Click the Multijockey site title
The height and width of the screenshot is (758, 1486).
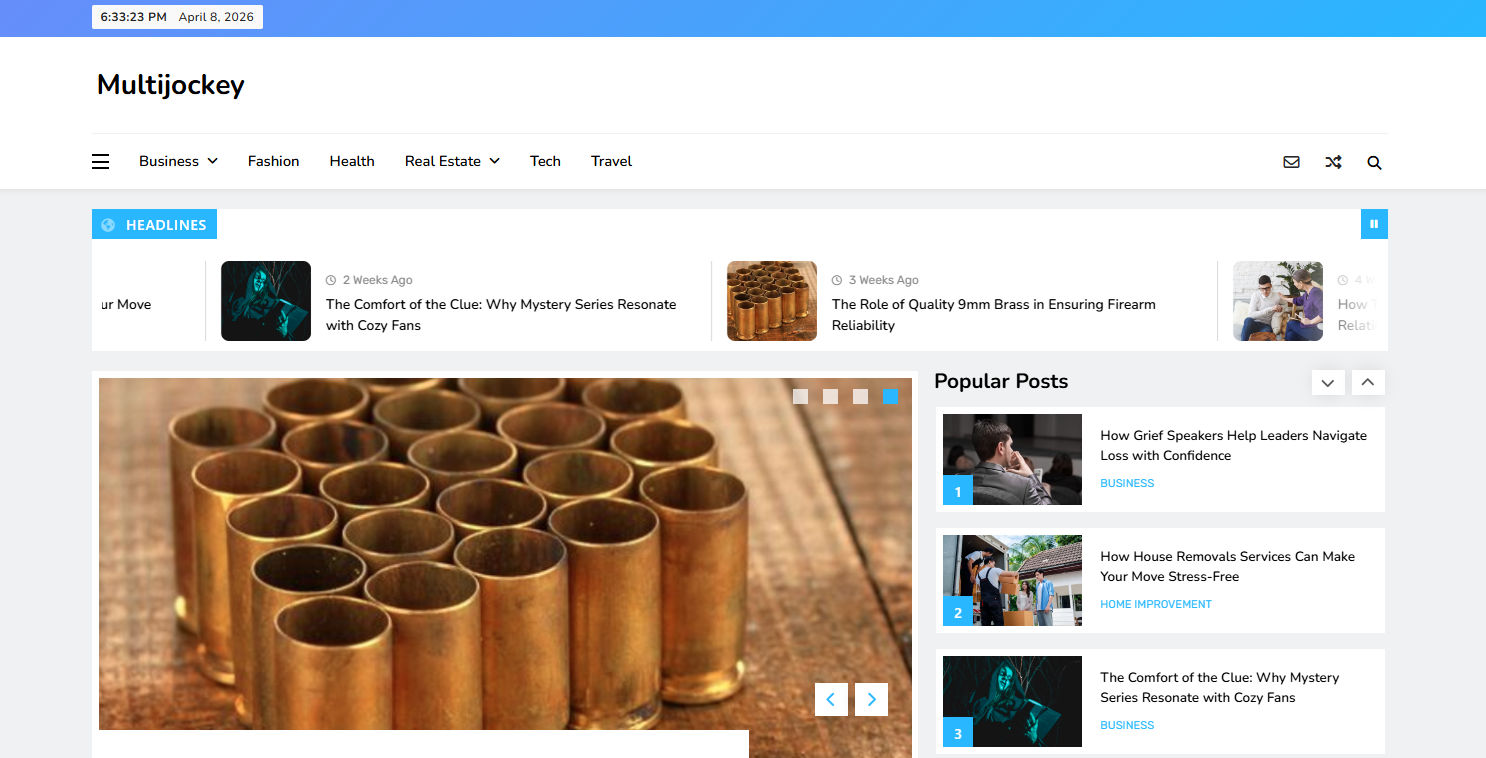pos(170,85)
